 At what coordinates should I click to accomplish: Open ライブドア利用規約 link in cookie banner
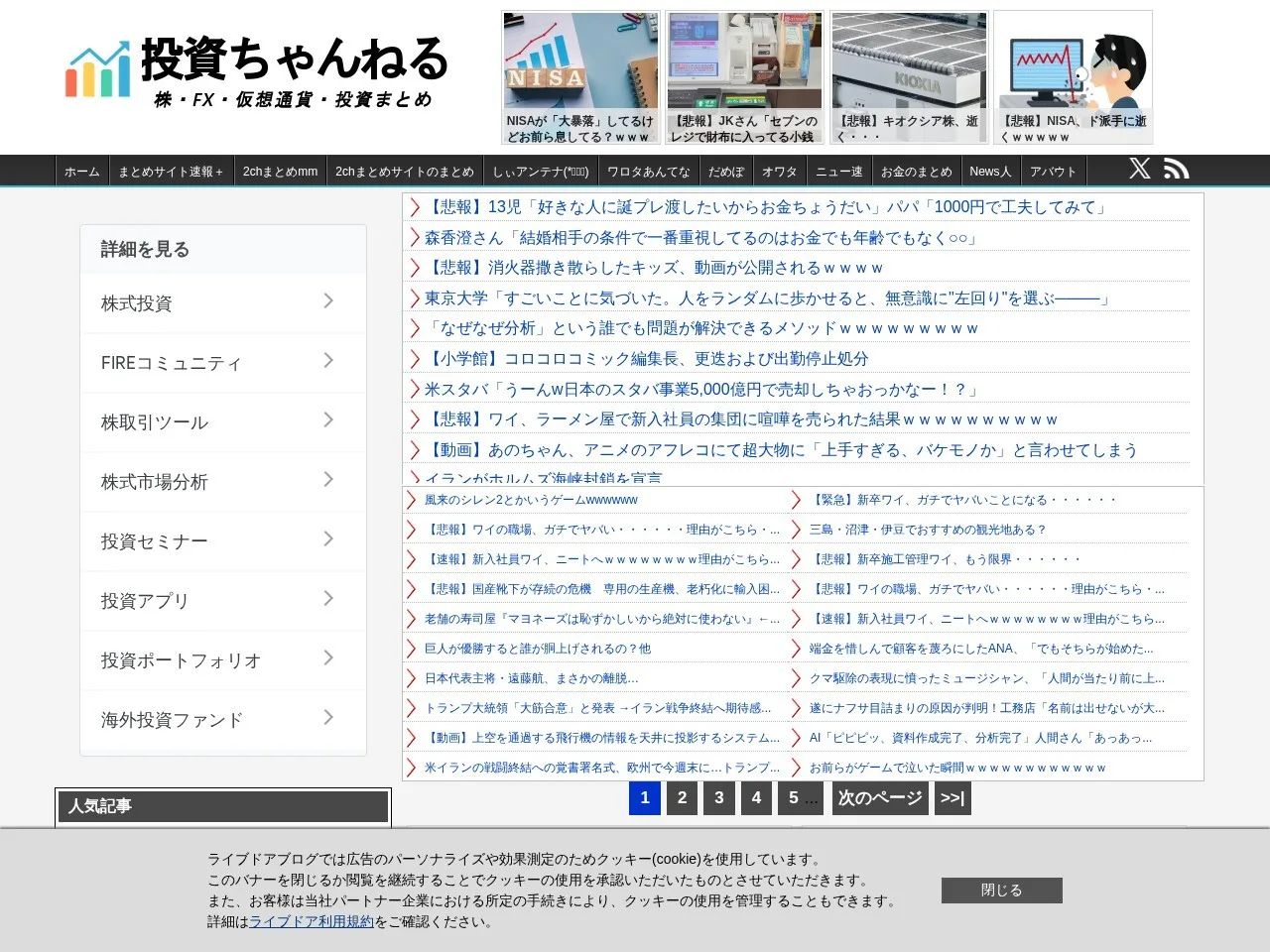pos(311,921)
